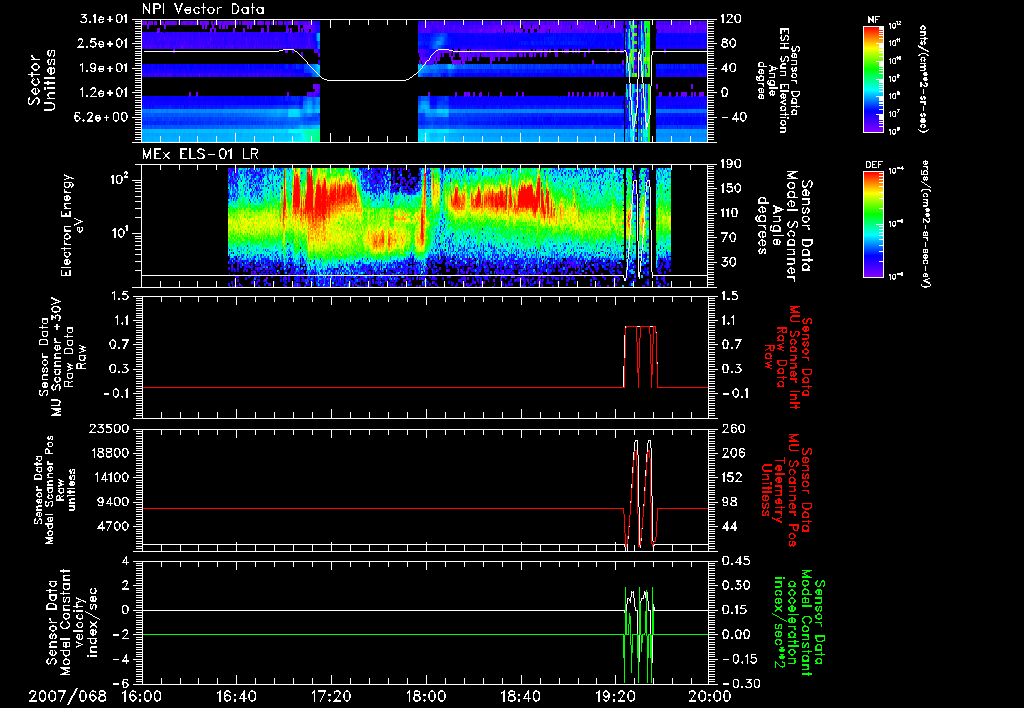Click the "120" sun elevation tick
The image size is (1024, 708).
731,19
